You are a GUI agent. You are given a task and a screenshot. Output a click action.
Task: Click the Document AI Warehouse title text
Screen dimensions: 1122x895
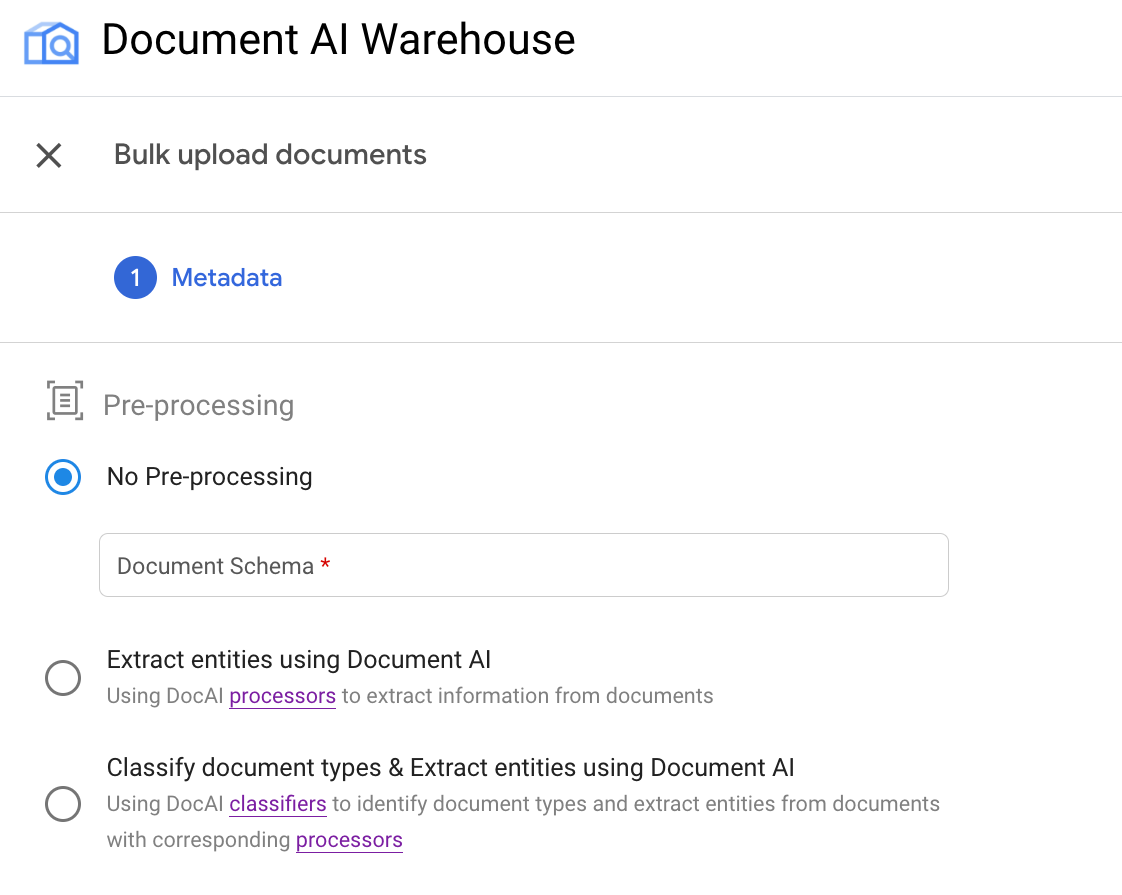(338, 40)
